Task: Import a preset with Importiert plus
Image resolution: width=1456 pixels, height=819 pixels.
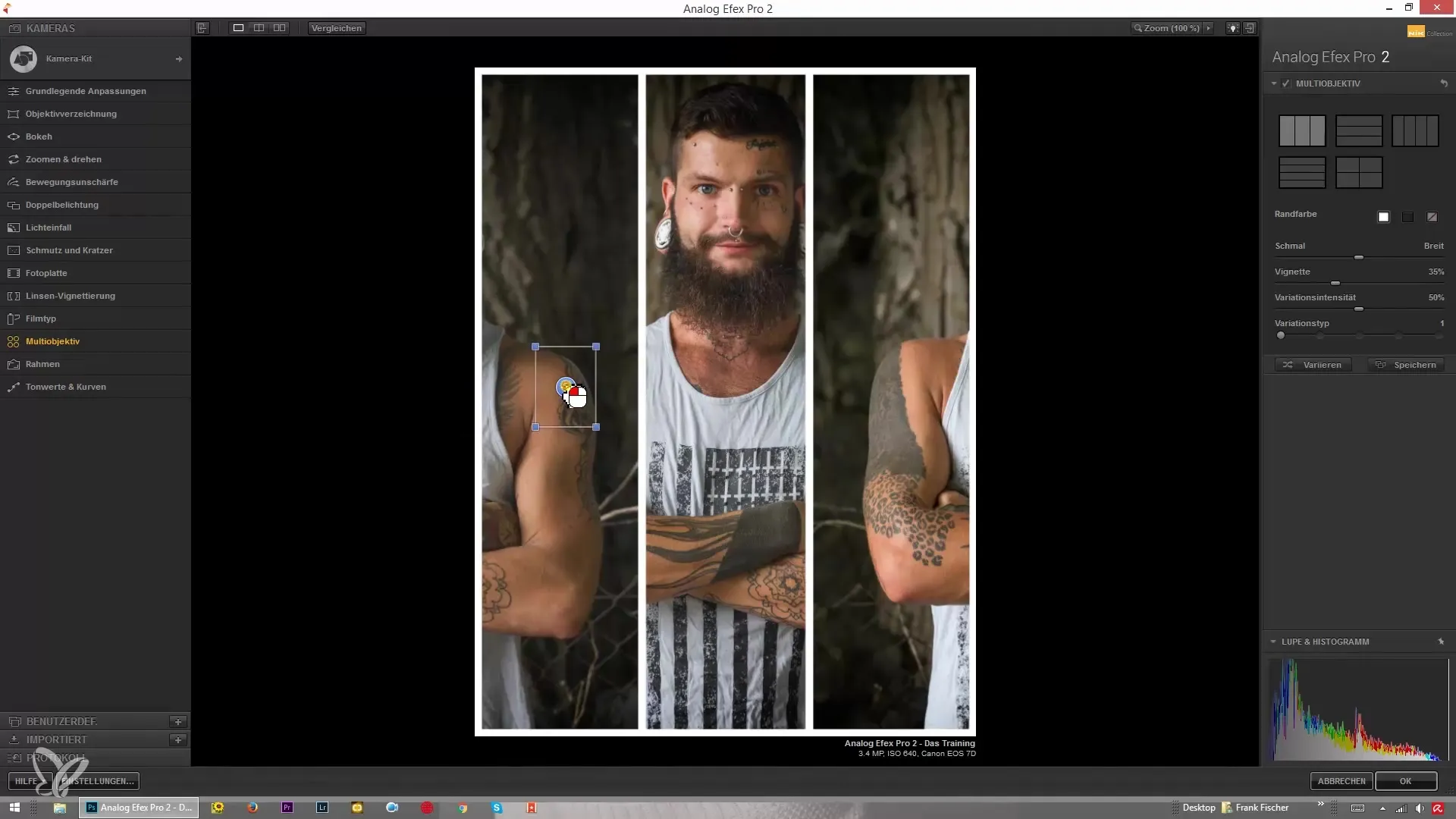Action: 178,739
